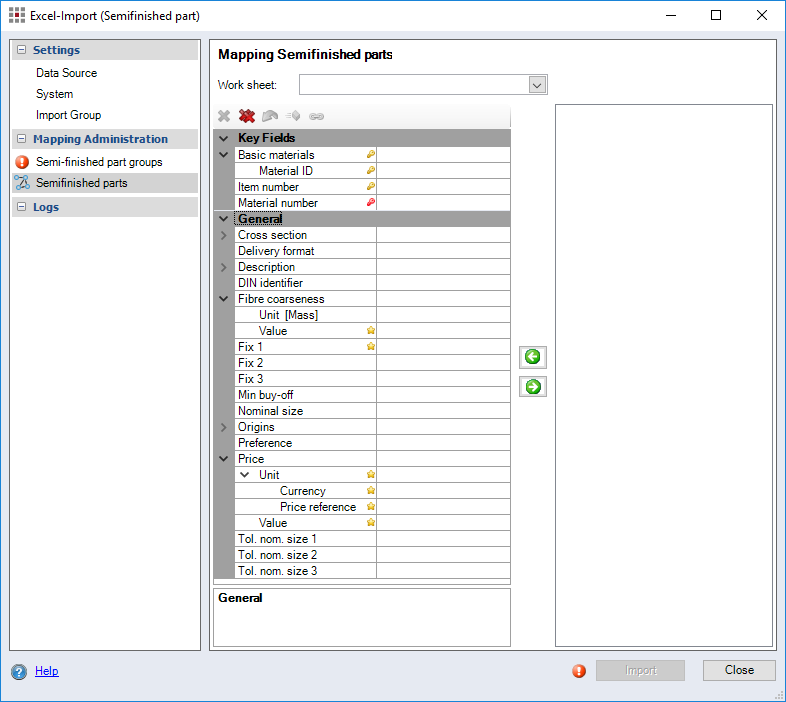Image resolution: width=786 pixels, height=702 pixels.
Task: Click the Close button
Action: [739, 670]
